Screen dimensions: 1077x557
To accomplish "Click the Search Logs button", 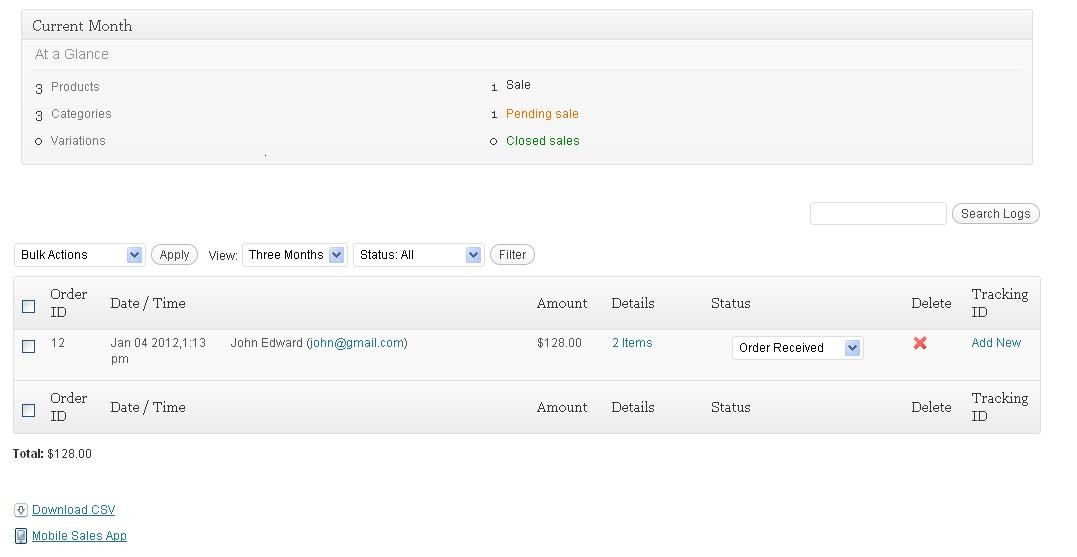I will click(x=995, y=214).
